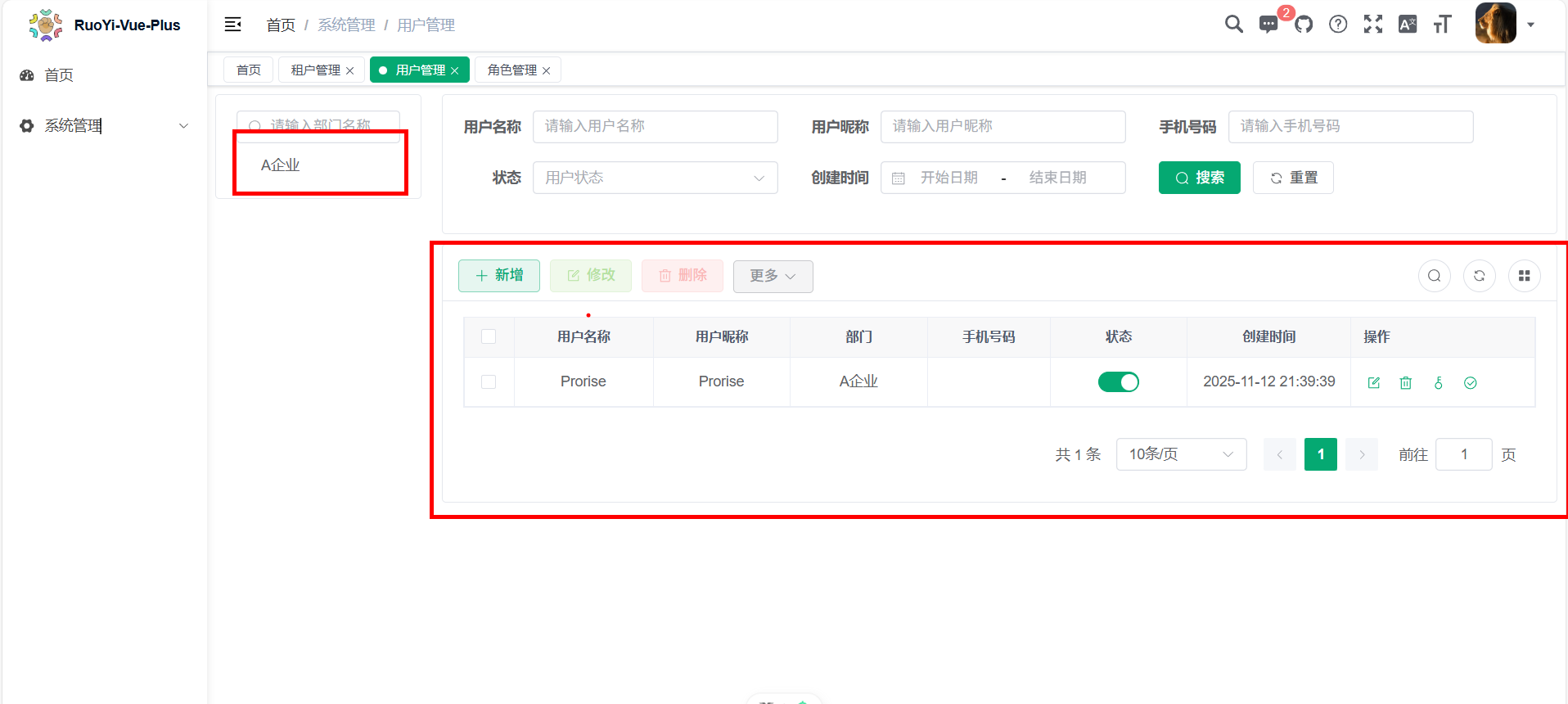This screenshot has height=704, width=1568.
Task: Toggle the Prorise user status switch
Action: [x=1118, y=381]
